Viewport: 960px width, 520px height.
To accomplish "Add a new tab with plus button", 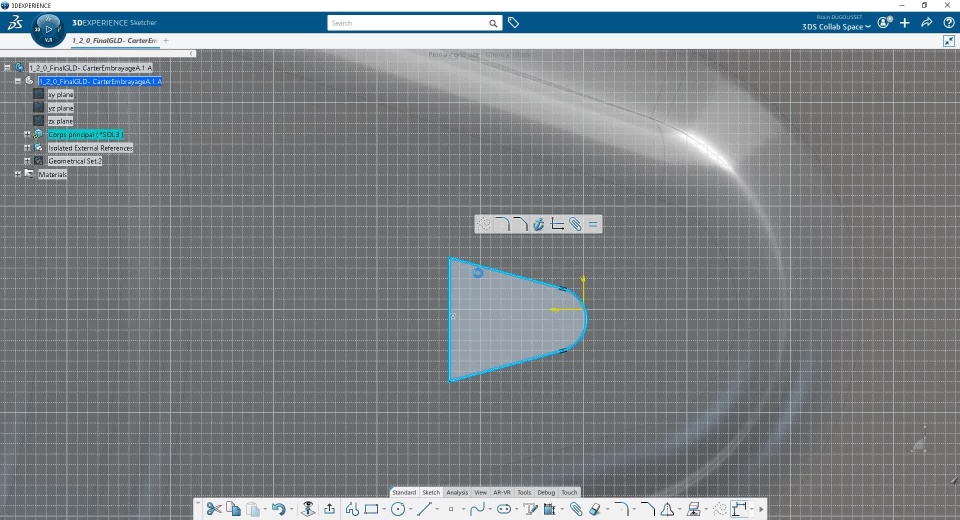I will click(166, 40).
